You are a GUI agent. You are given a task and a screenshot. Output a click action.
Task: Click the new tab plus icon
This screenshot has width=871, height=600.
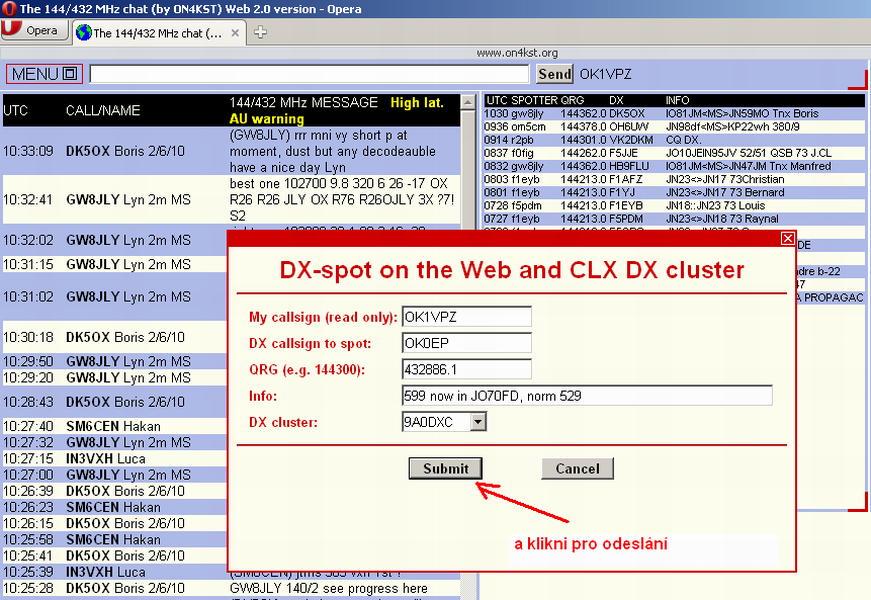point(260,32)
